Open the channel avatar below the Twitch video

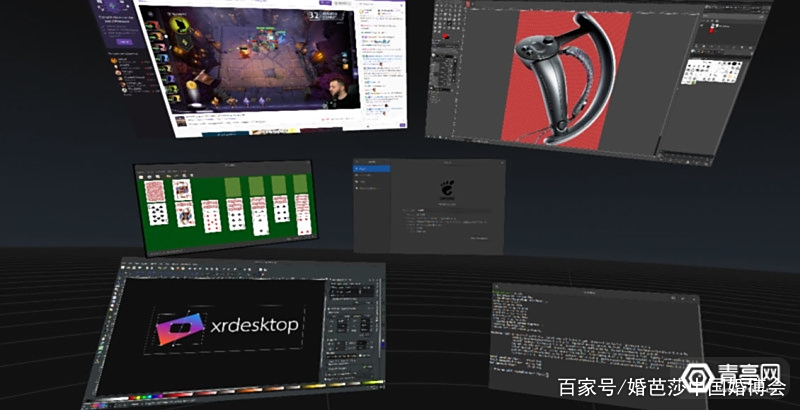181,122
